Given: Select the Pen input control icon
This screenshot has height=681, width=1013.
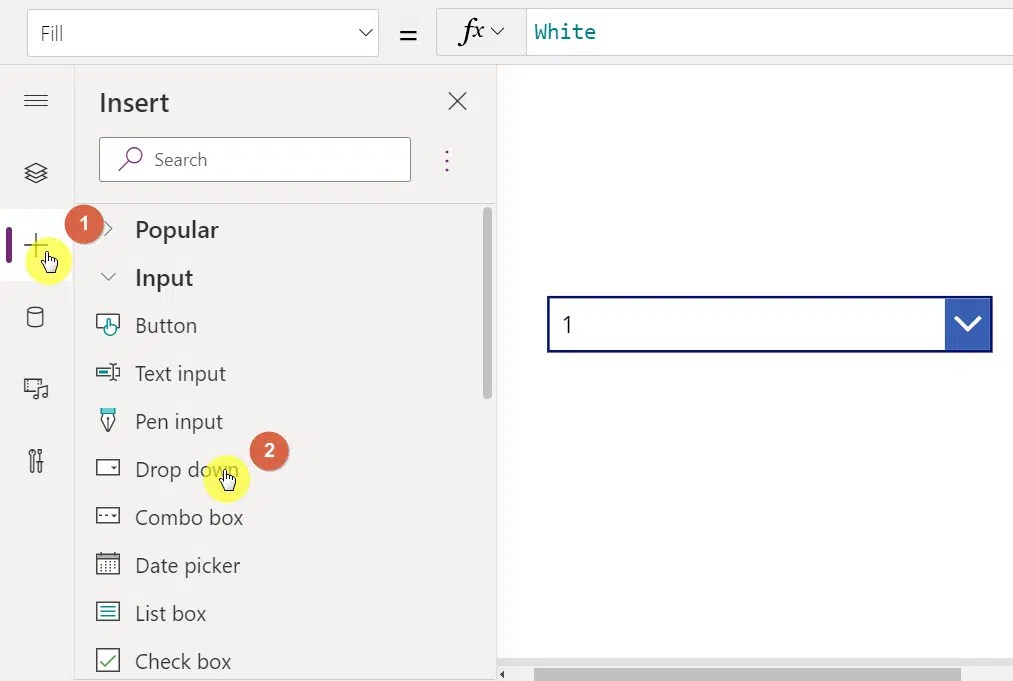Looking at the screenshot, I should 108,421.
